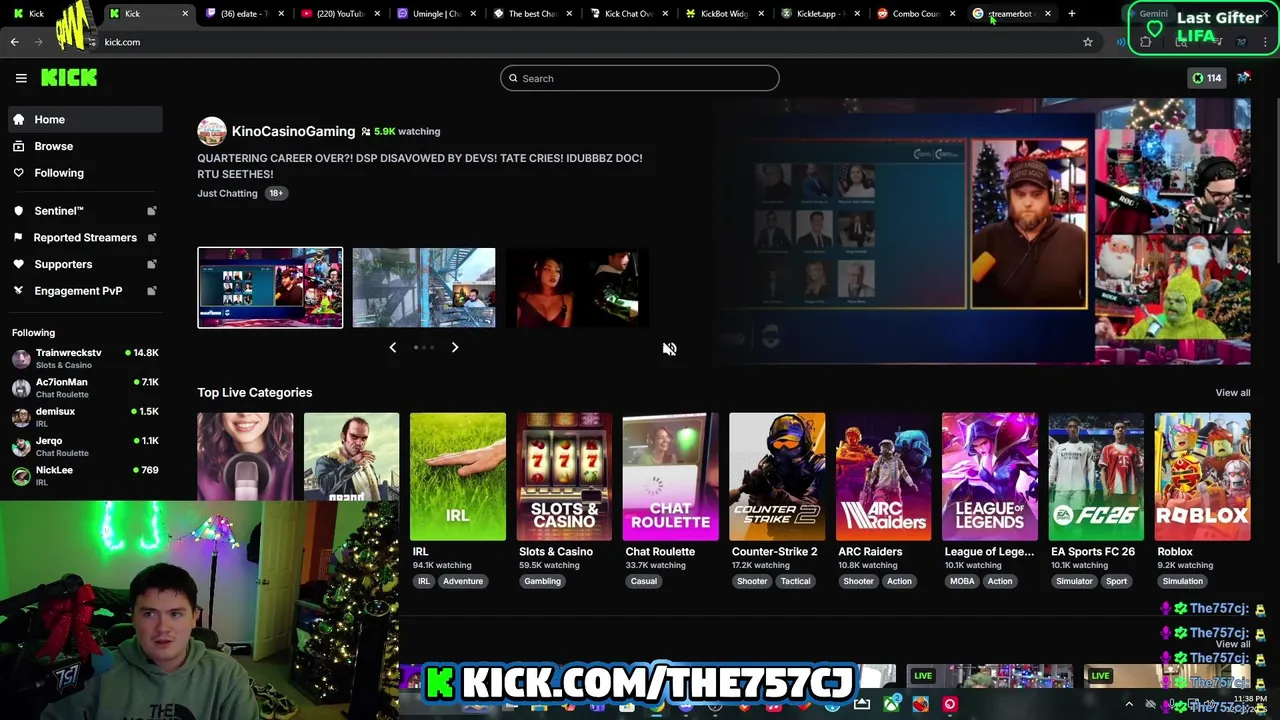Viewport: 1280px width, 720px height.
Task: Open Trainwreckstv followed channel
Action: click(x=86, y=358)
